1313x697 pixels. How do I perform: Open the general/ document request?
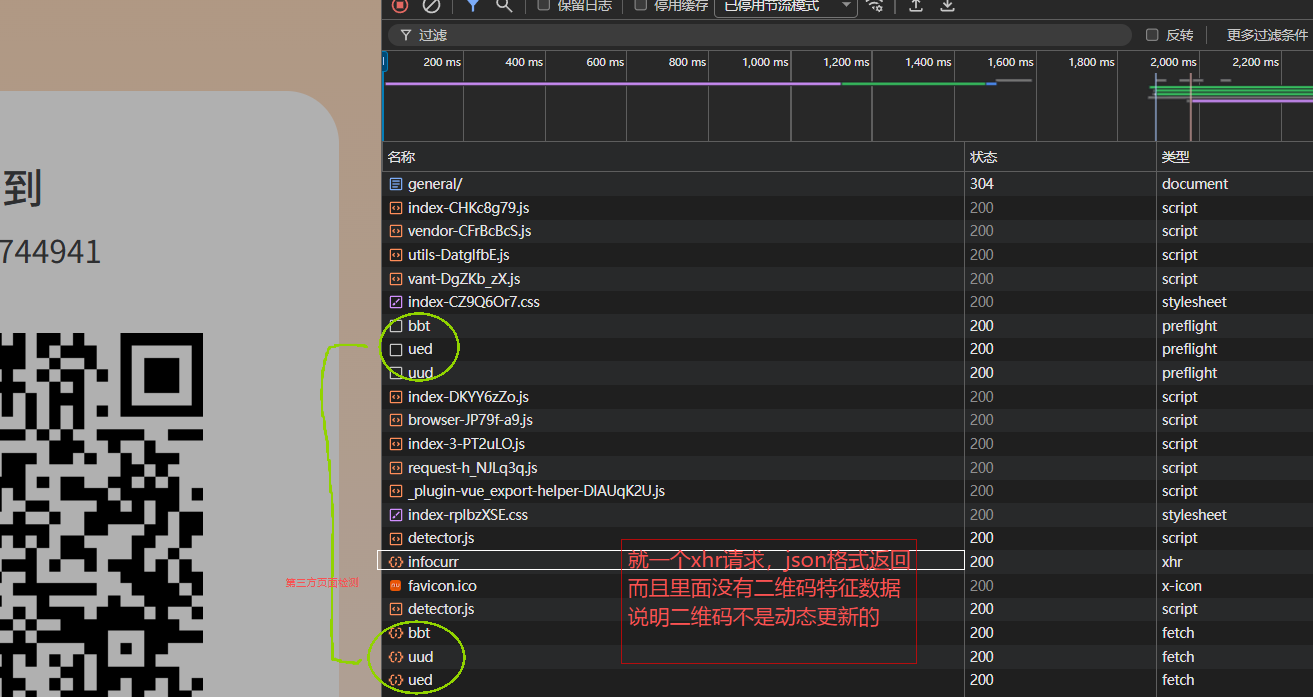click(435, 184)
